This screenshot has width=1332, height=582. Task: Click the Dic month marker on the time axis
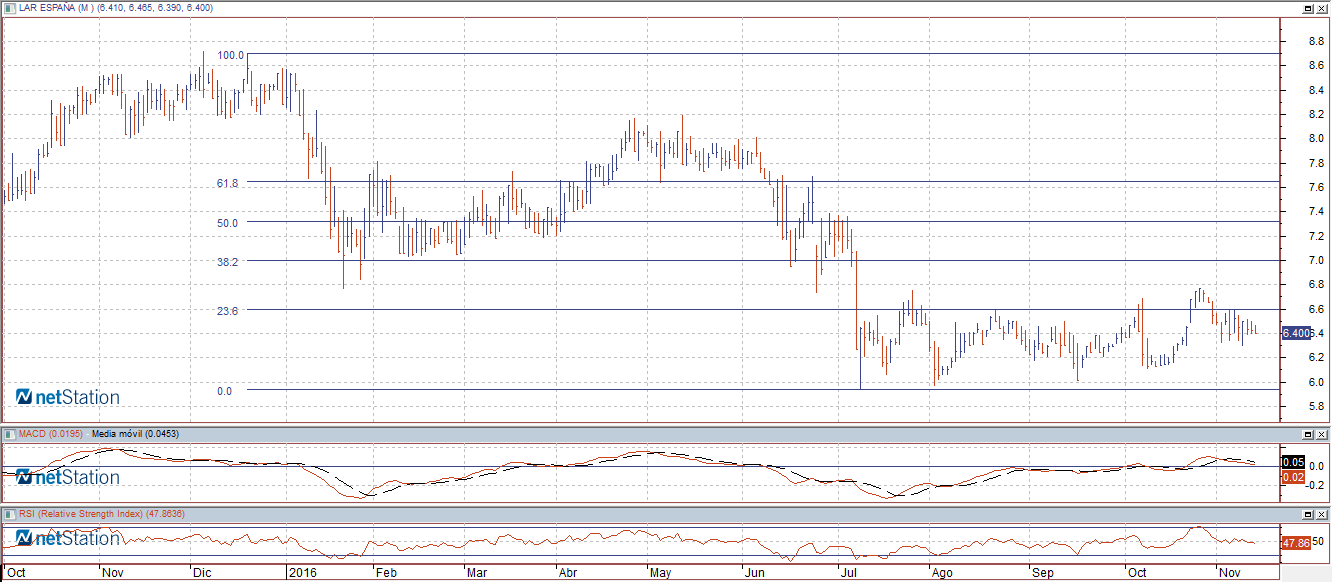tap(202, 574)
